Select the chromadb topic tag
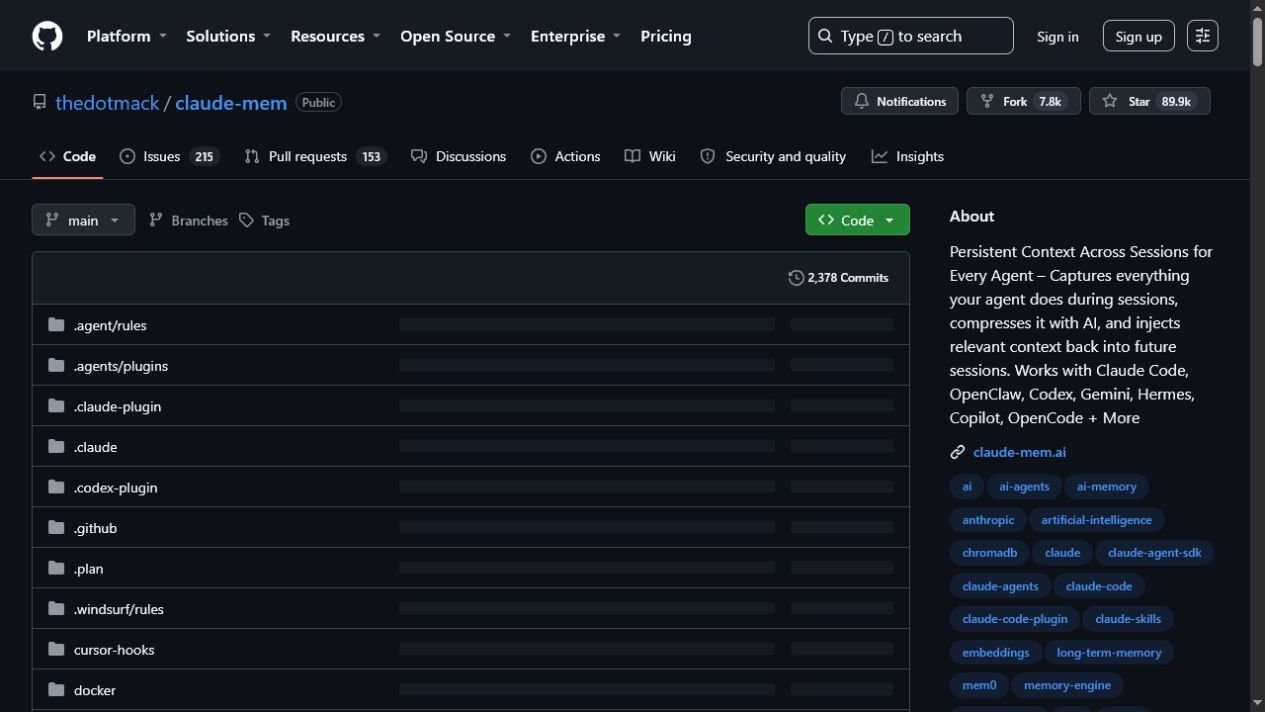 (989, 552)
